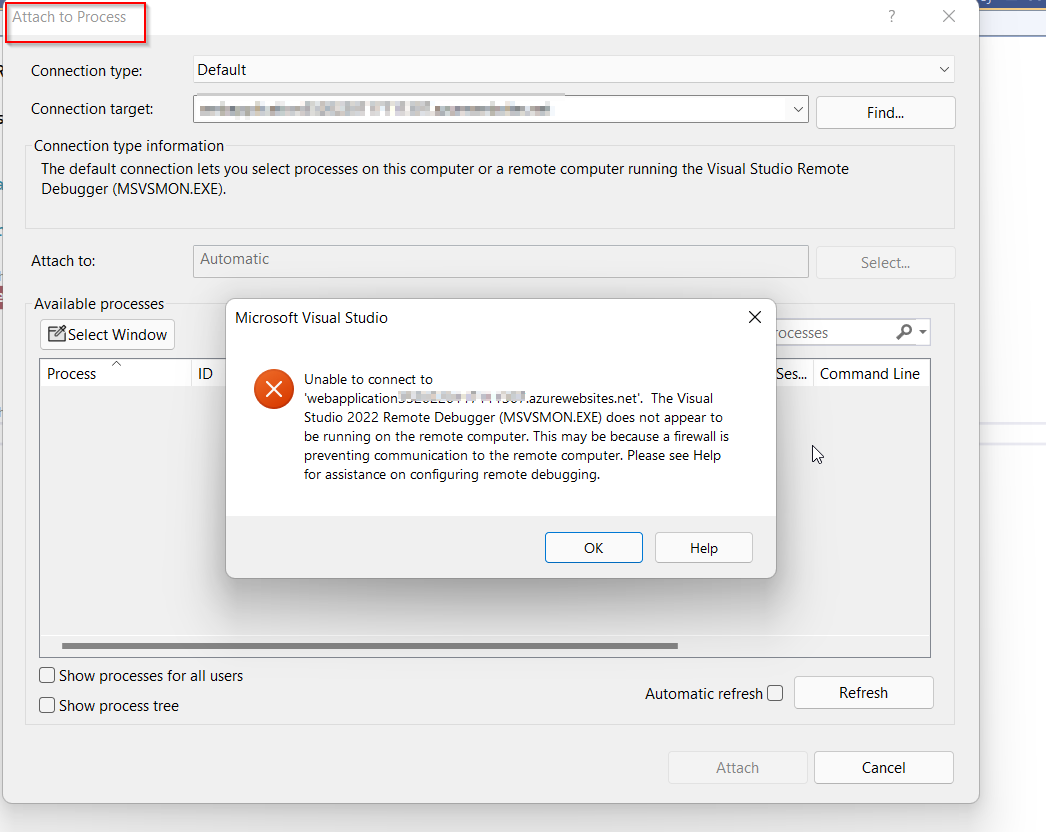Viewport: 1046px width, 832px height.
Task: Open Help from the error dialog
Action: click(x=703, y=548)
